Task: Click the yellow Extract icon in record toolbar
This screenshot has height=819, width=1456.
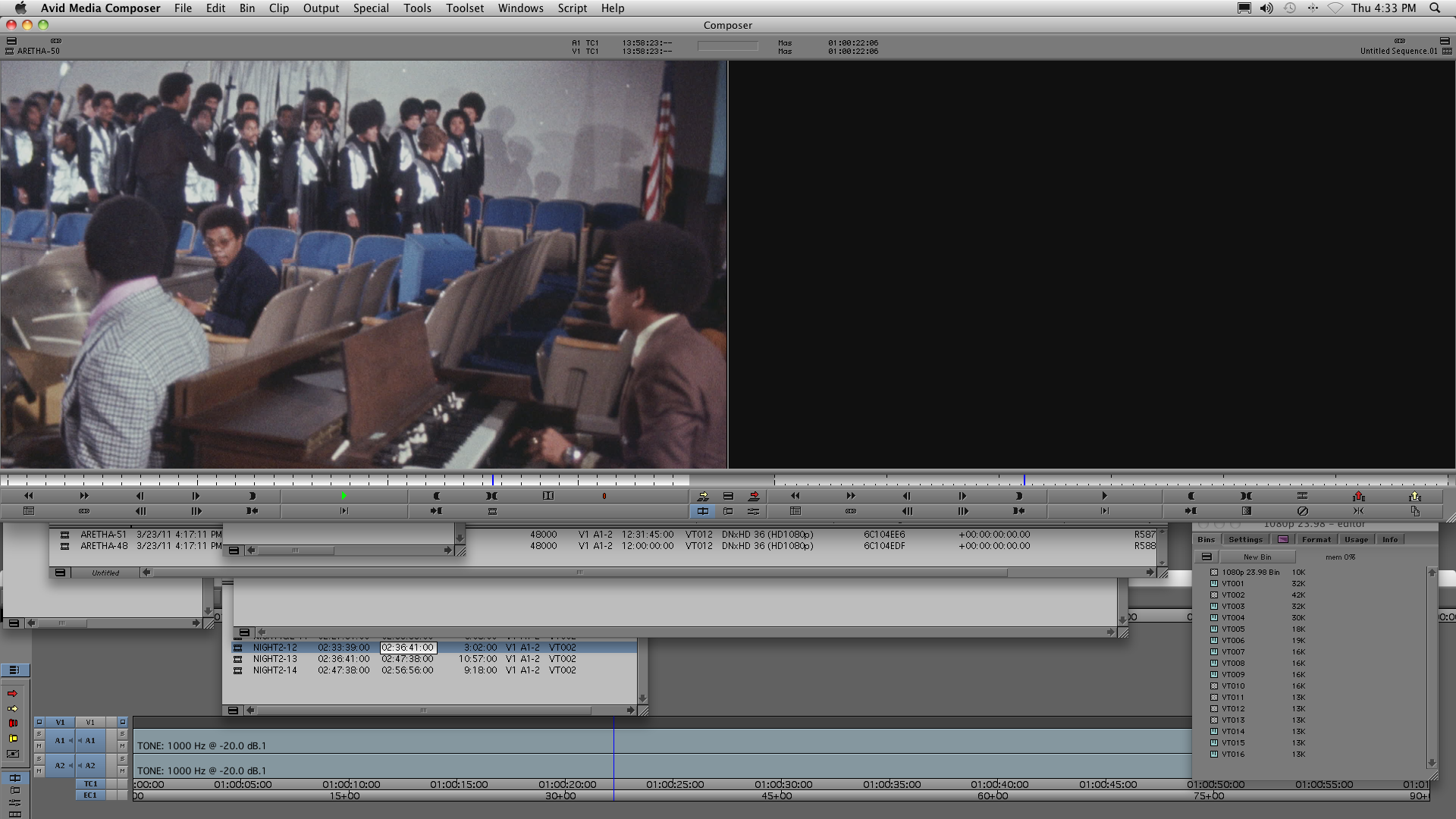Action: click(x=1414, y=496)
